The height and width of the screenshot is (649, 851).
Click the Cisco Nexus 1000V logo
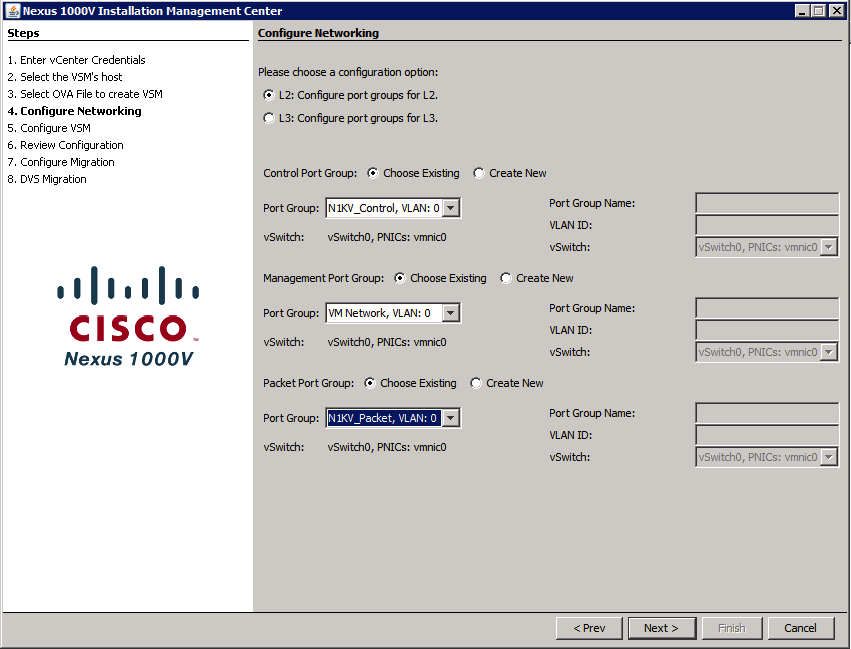(128, 316)
